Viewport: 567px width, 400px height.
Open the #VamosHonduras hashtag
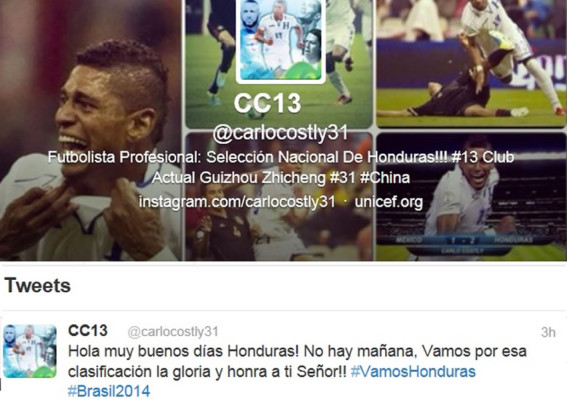pyautogui.click(x=413, y=371)
